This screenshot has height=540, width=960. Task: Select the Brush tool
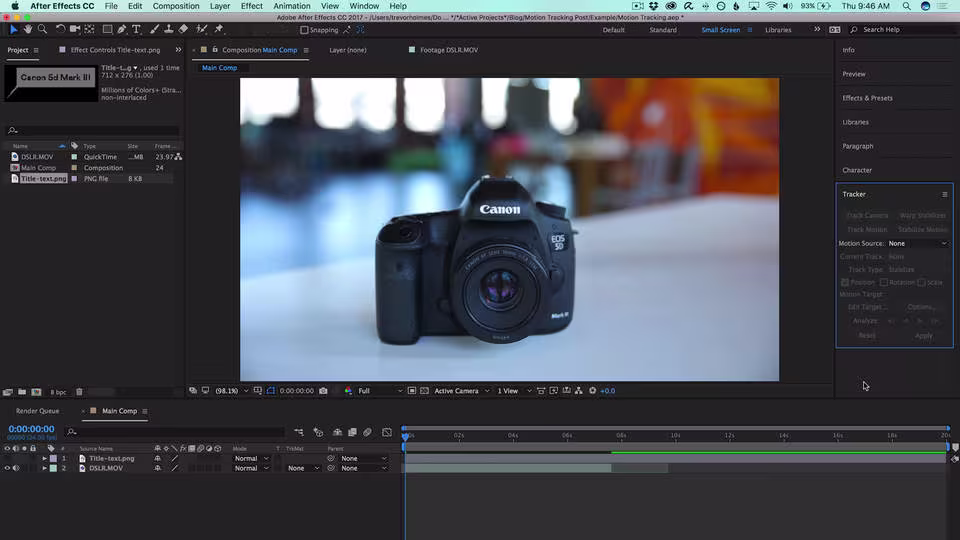point(154,29)
